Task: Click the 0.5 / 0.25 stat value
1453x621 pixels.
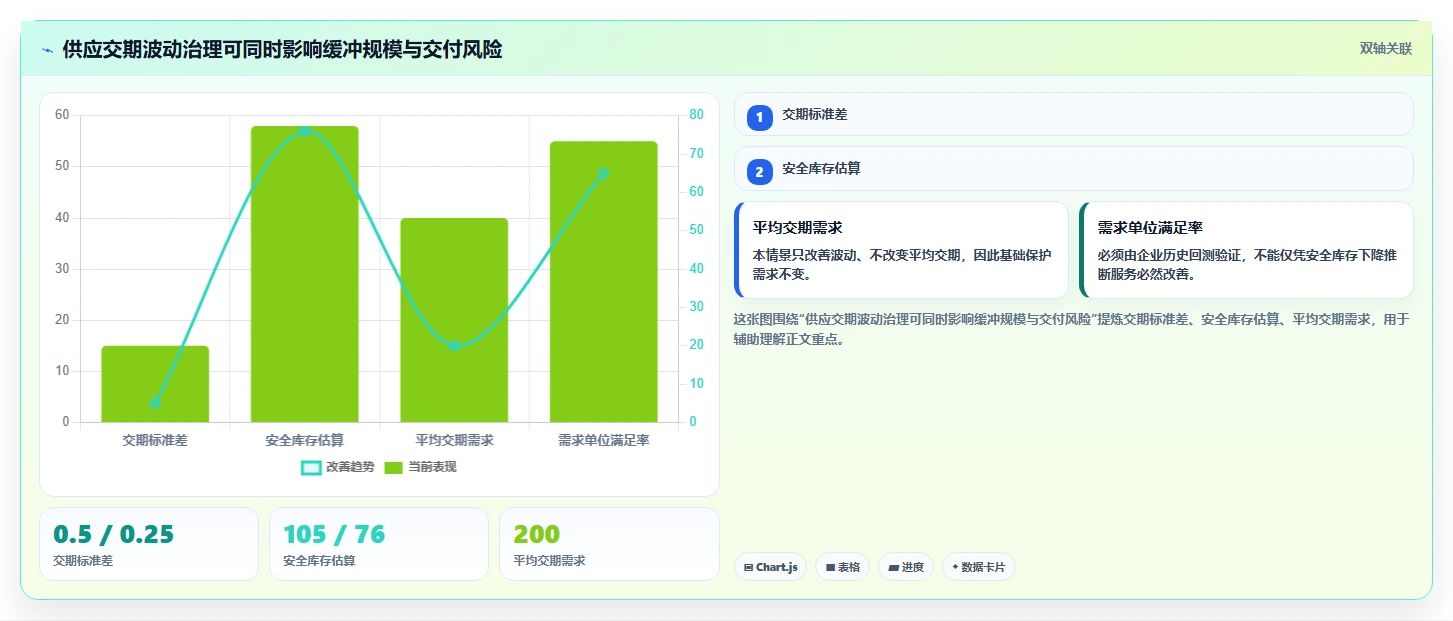Action: [x=113, y=534]
